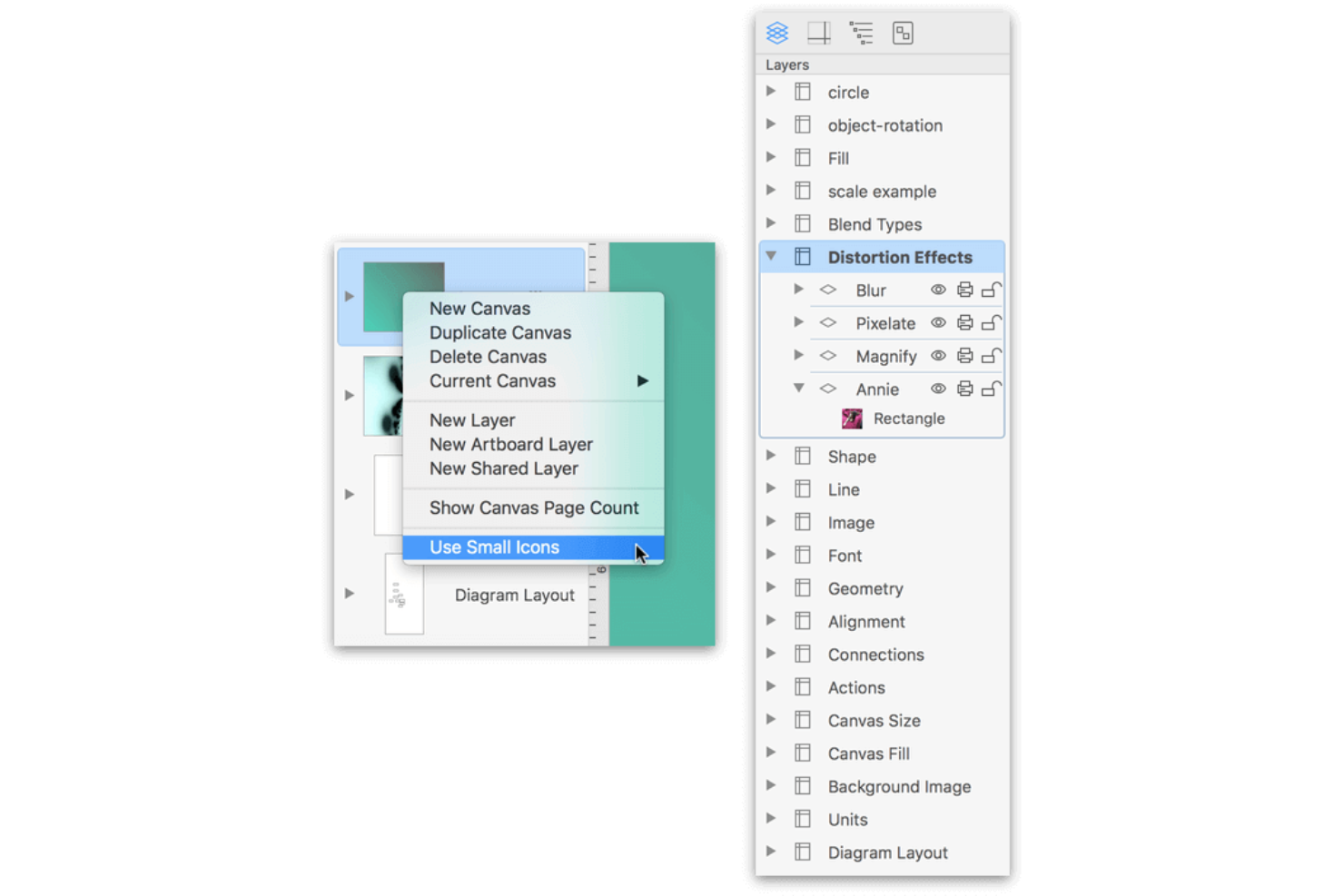Image resolution: width=1344 pixels, height=896 pixels.
Task: Expand the first canvas thumbnail row
Action: point(350,296)
